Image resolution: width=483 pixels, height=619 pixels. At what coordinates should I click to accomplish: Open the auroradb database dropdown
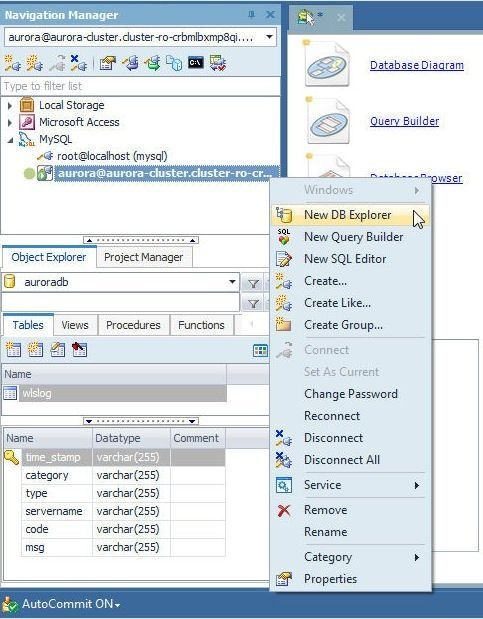[232, 282]
